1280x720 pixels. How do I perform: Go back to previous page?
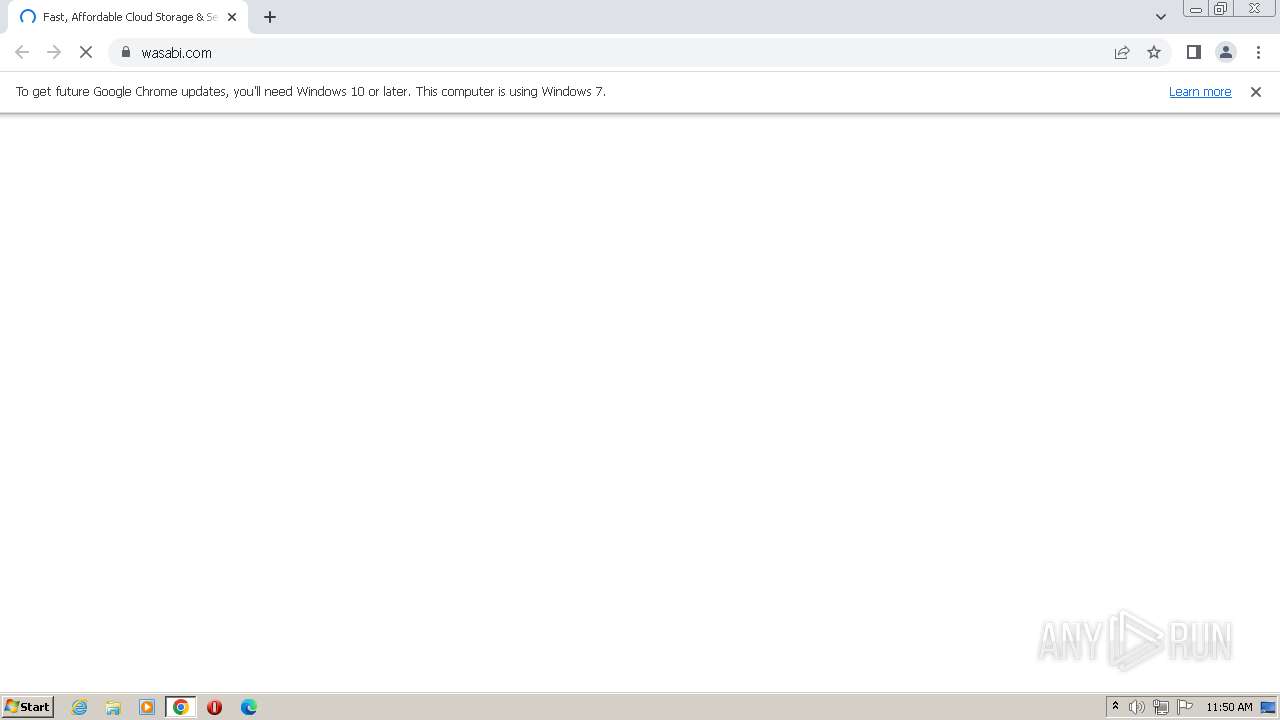[22, 52]
